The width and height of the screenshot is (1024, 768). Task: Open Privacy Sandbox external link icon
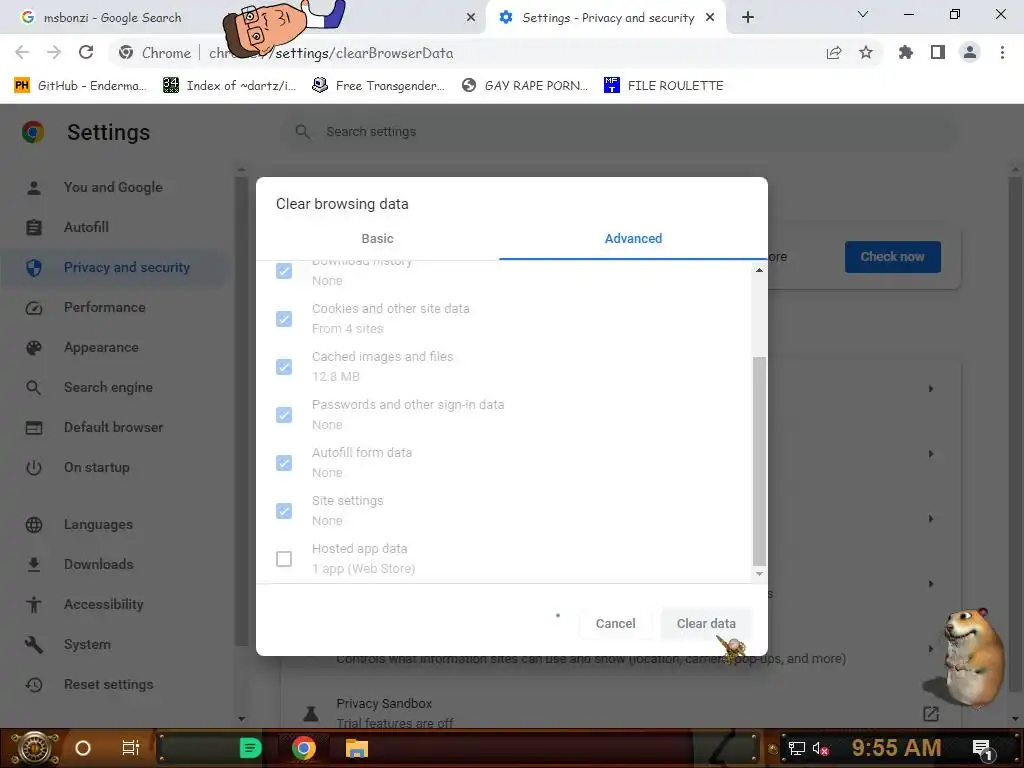[931, 714]
